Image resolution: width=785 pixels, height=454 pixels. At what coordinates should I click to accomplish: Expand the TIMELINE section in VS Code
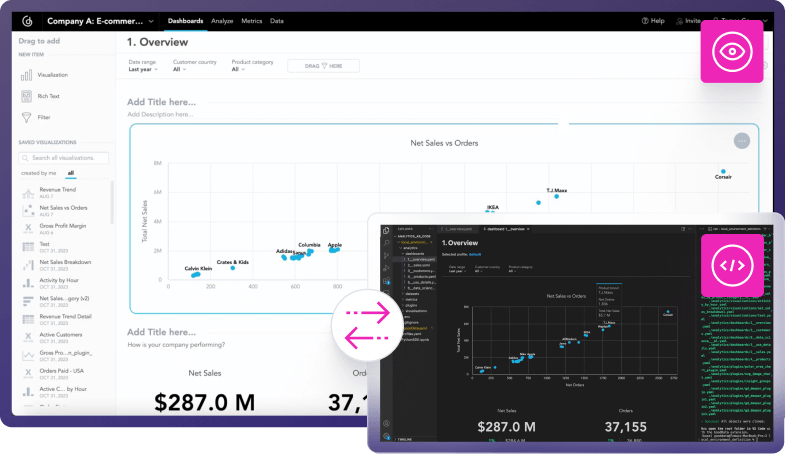point(404,439)
